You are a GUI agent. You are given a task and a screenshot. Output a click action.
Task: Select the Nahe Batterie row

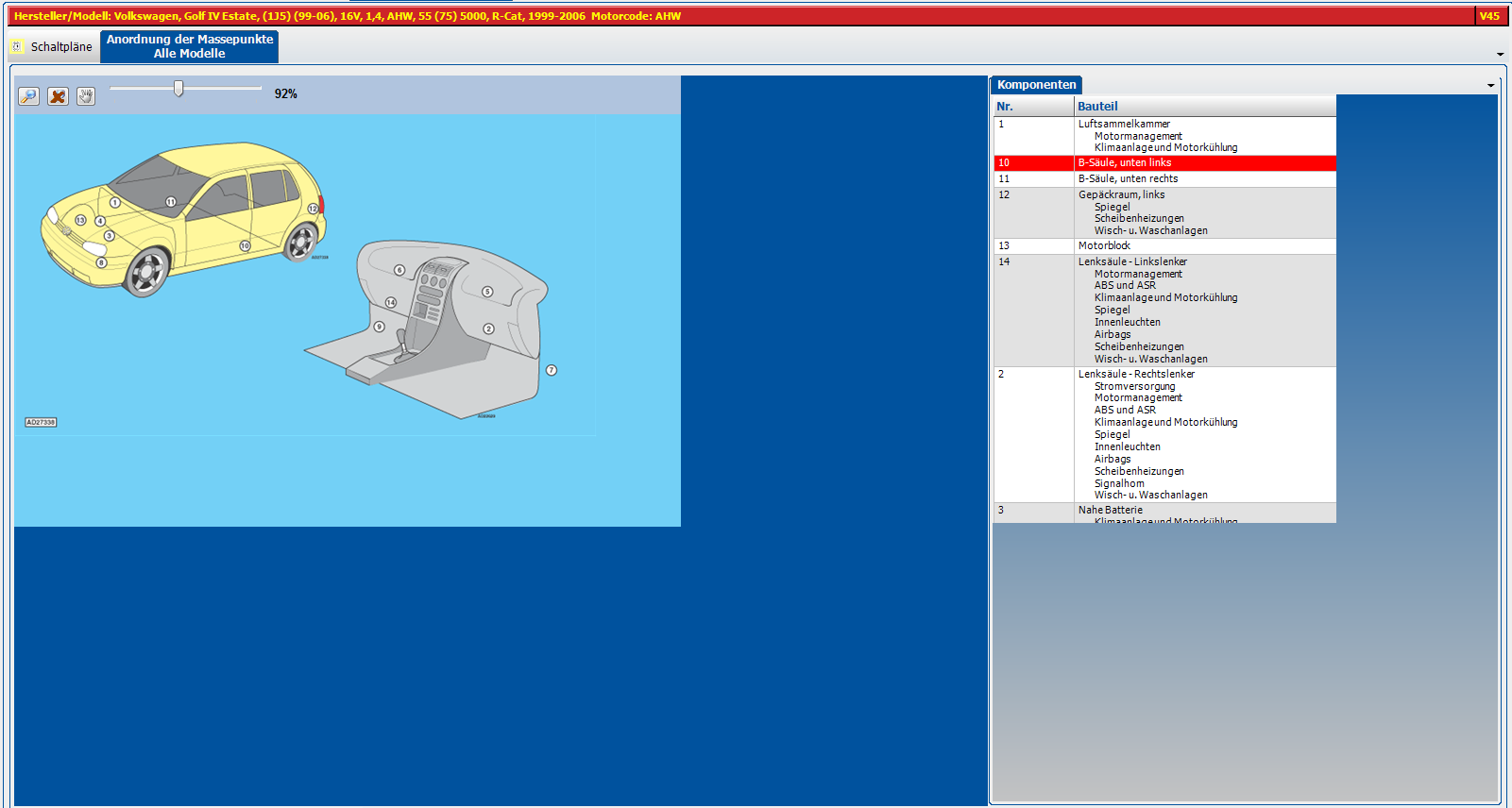(x=1165, y=513)
